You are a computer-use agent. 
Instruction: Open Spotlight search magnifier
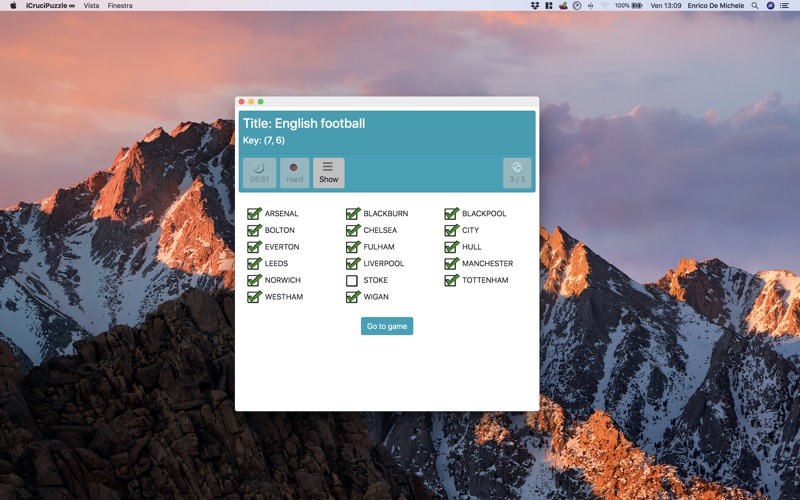point(755,6)
